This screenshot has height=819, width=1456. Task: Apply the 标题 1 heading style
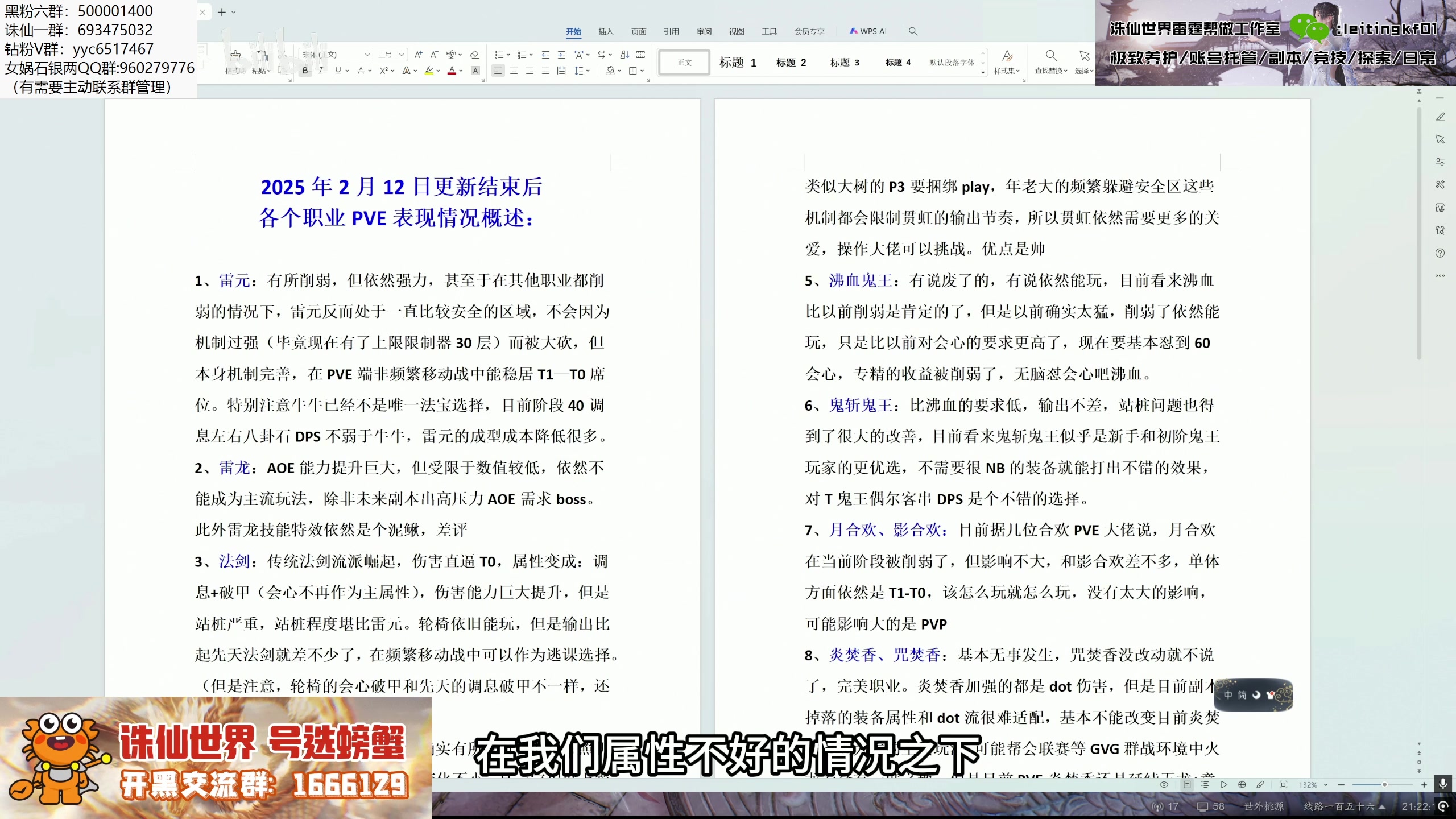point(738,63)
